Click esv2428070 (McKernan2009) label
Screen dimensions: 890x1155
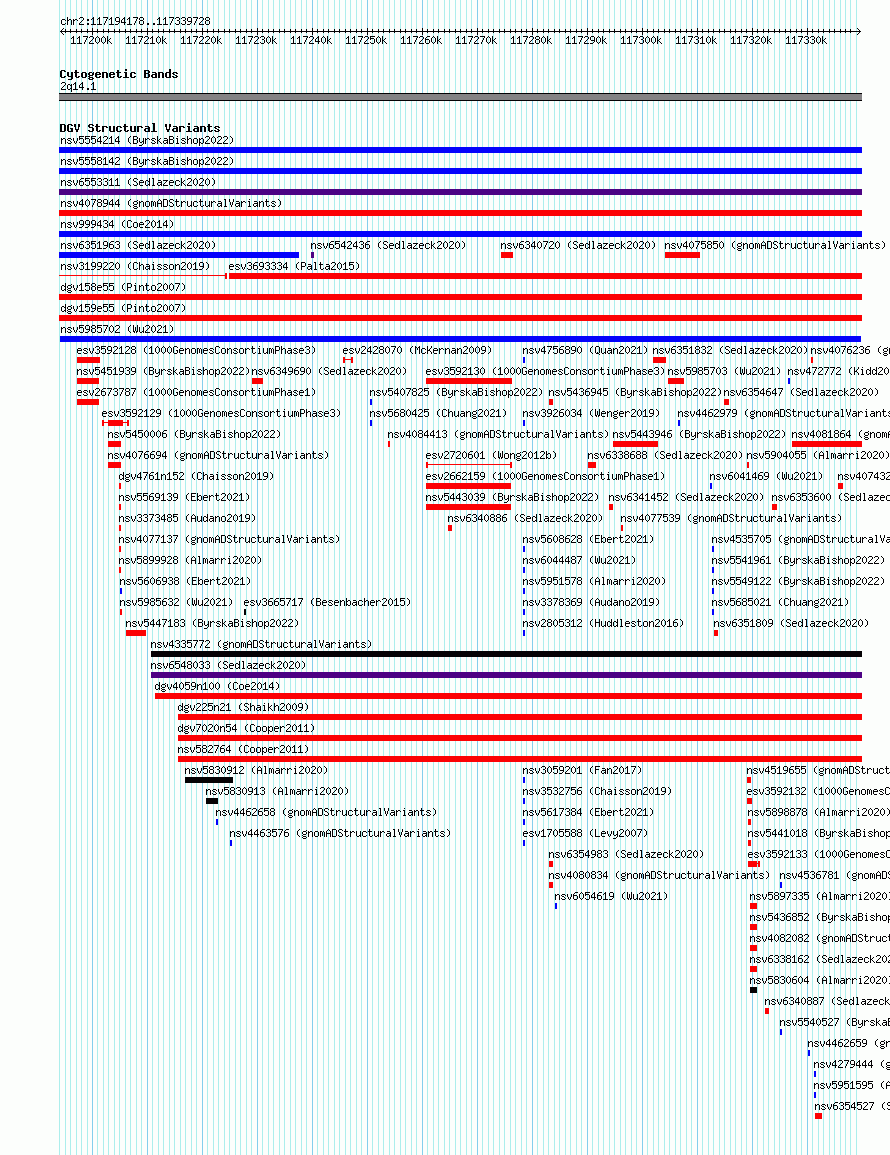(417, 350)
